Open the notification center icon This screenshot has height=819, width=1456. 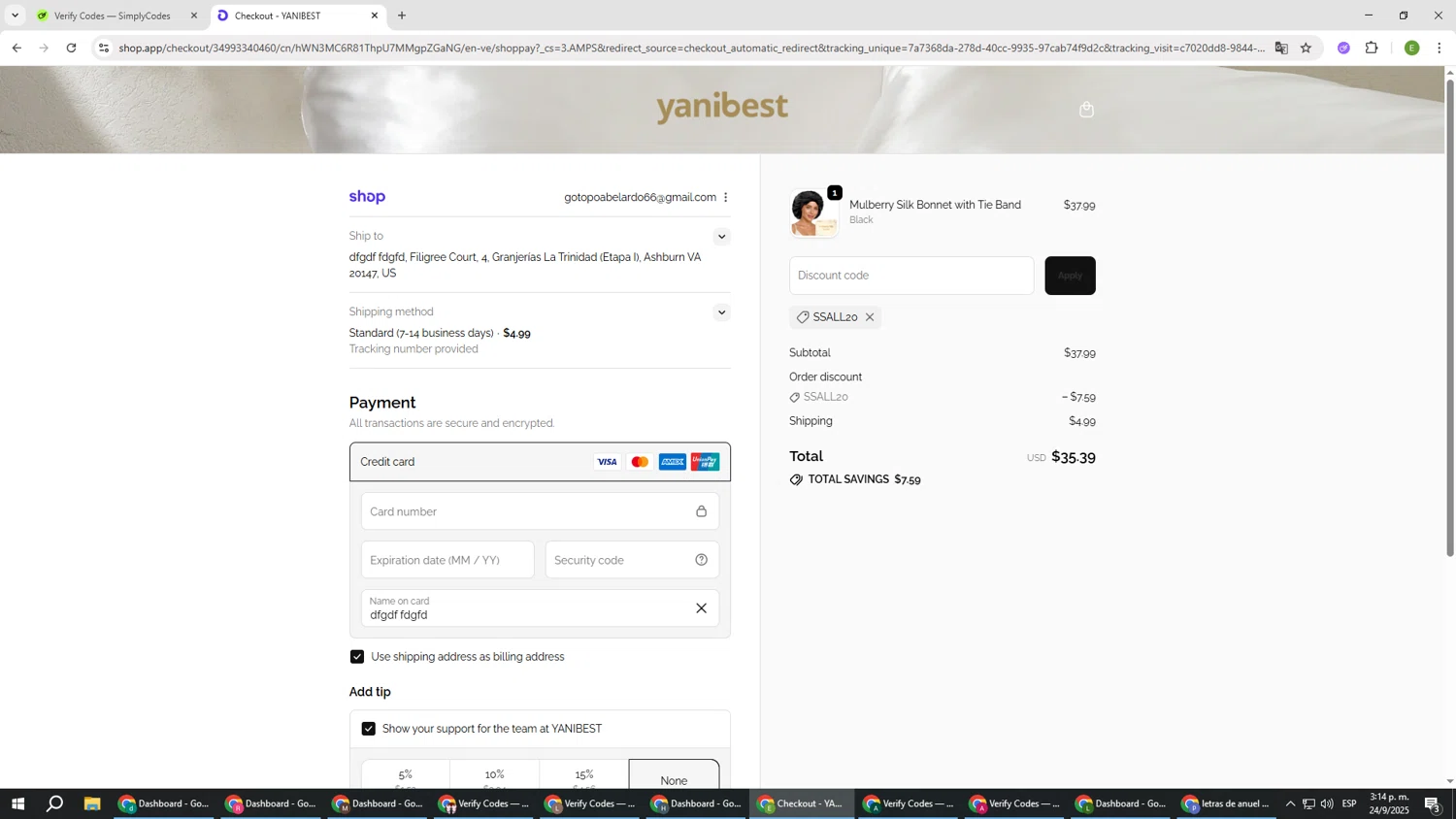coord(1432,803)
